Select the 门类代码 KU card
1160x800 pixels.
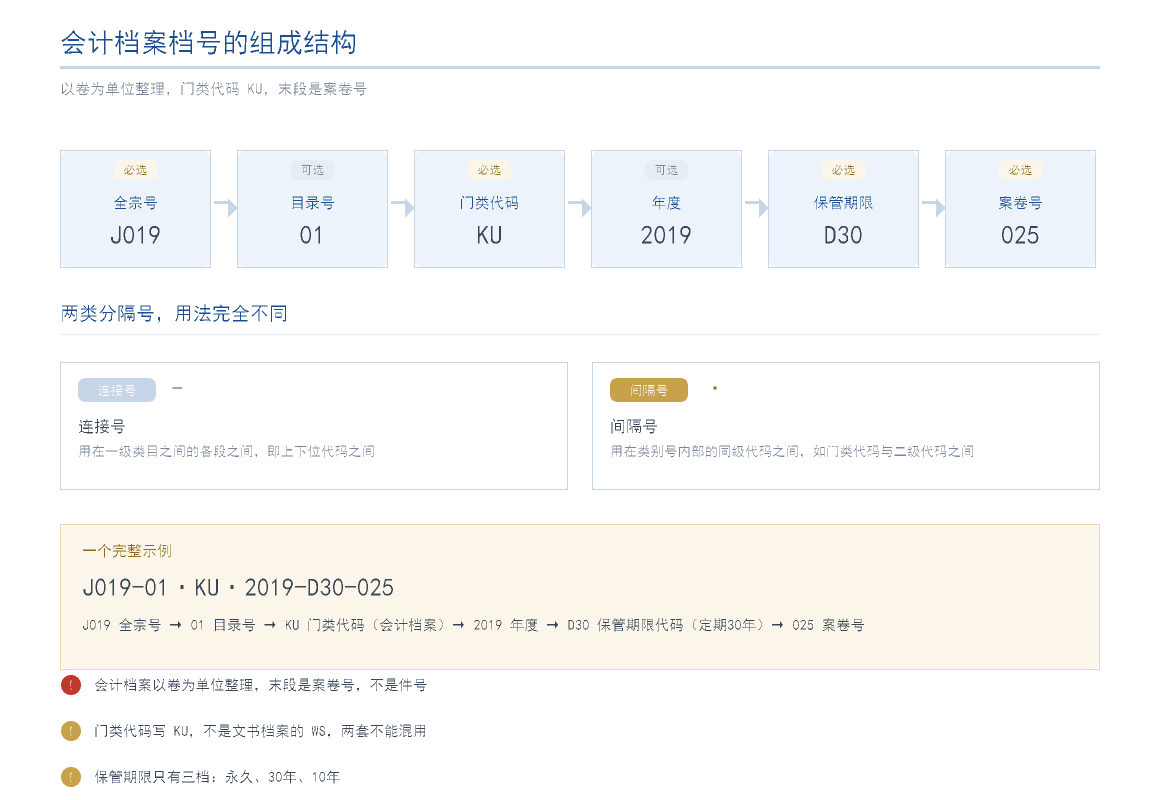489,209
